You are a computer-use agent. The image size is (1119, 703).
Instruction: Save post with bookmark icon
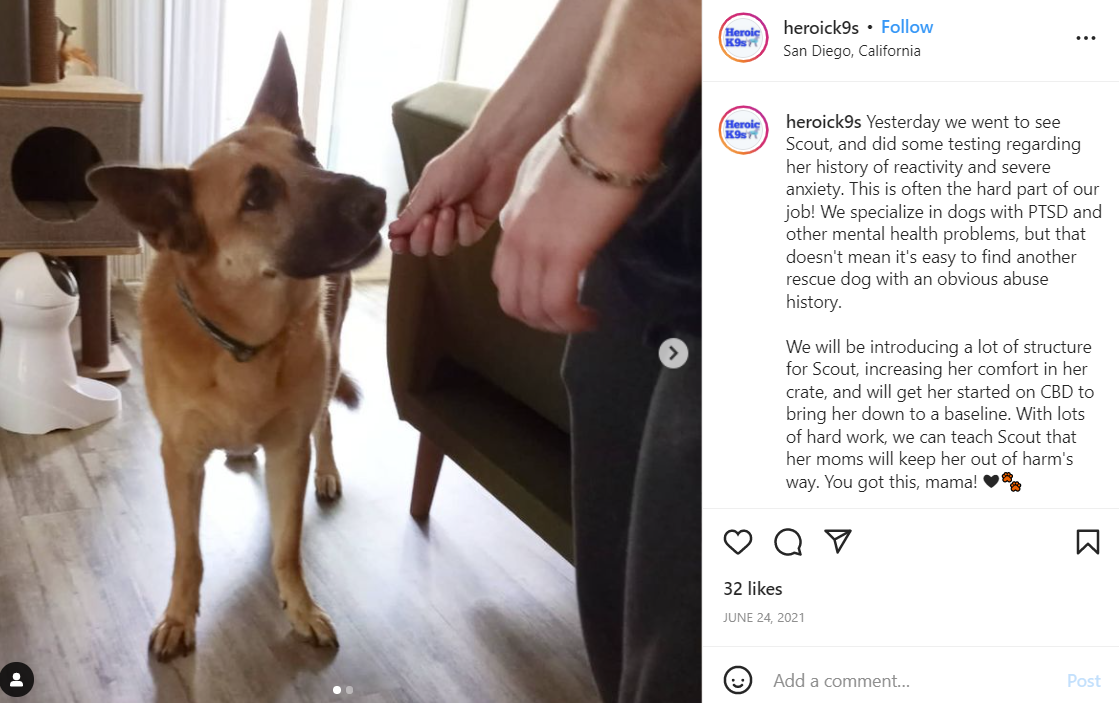(1088, 542)
